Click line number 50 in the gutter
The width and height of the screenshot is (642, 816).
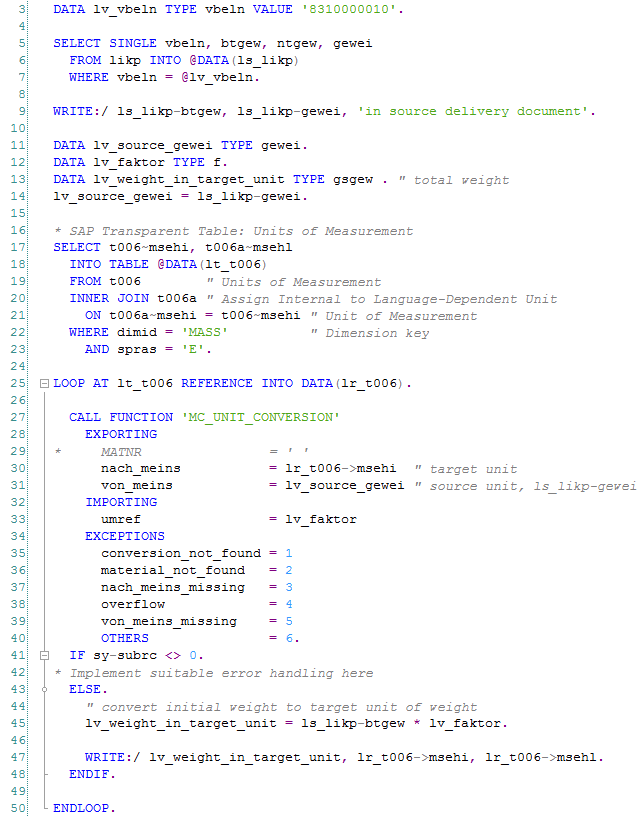coord(18,808)
